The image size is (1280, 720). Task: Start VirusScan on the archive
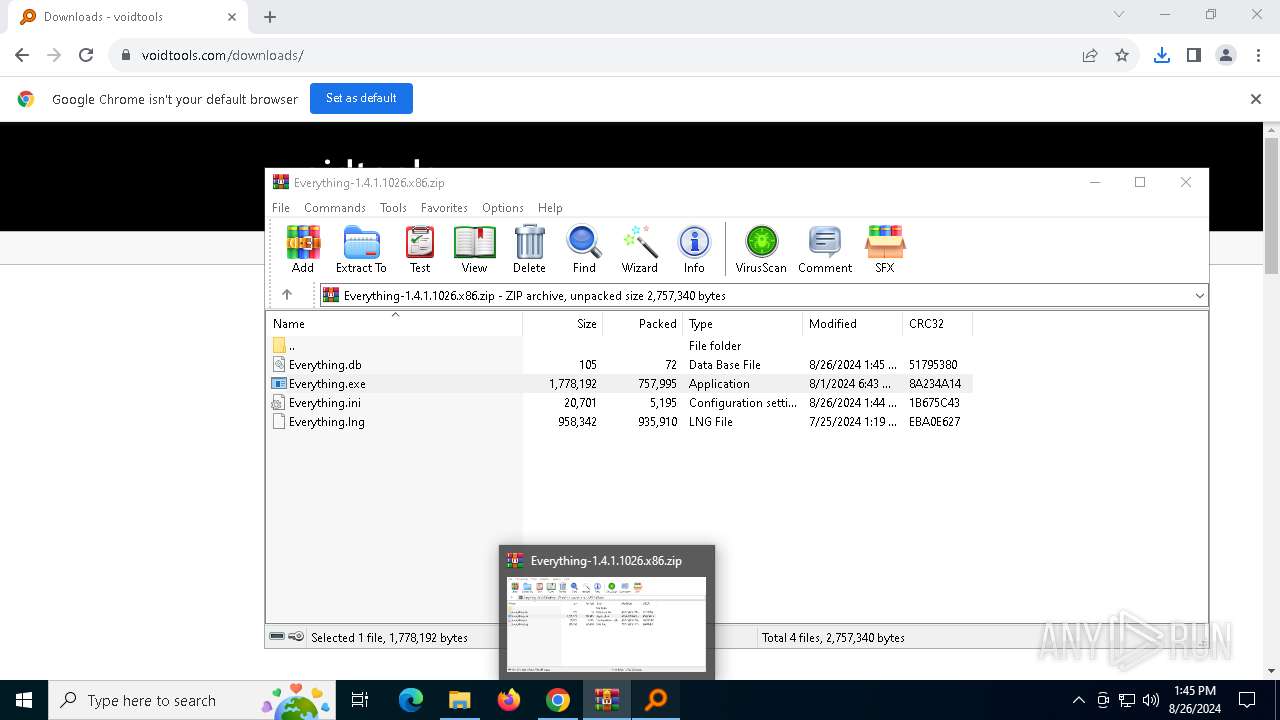(x=761, y=249)
